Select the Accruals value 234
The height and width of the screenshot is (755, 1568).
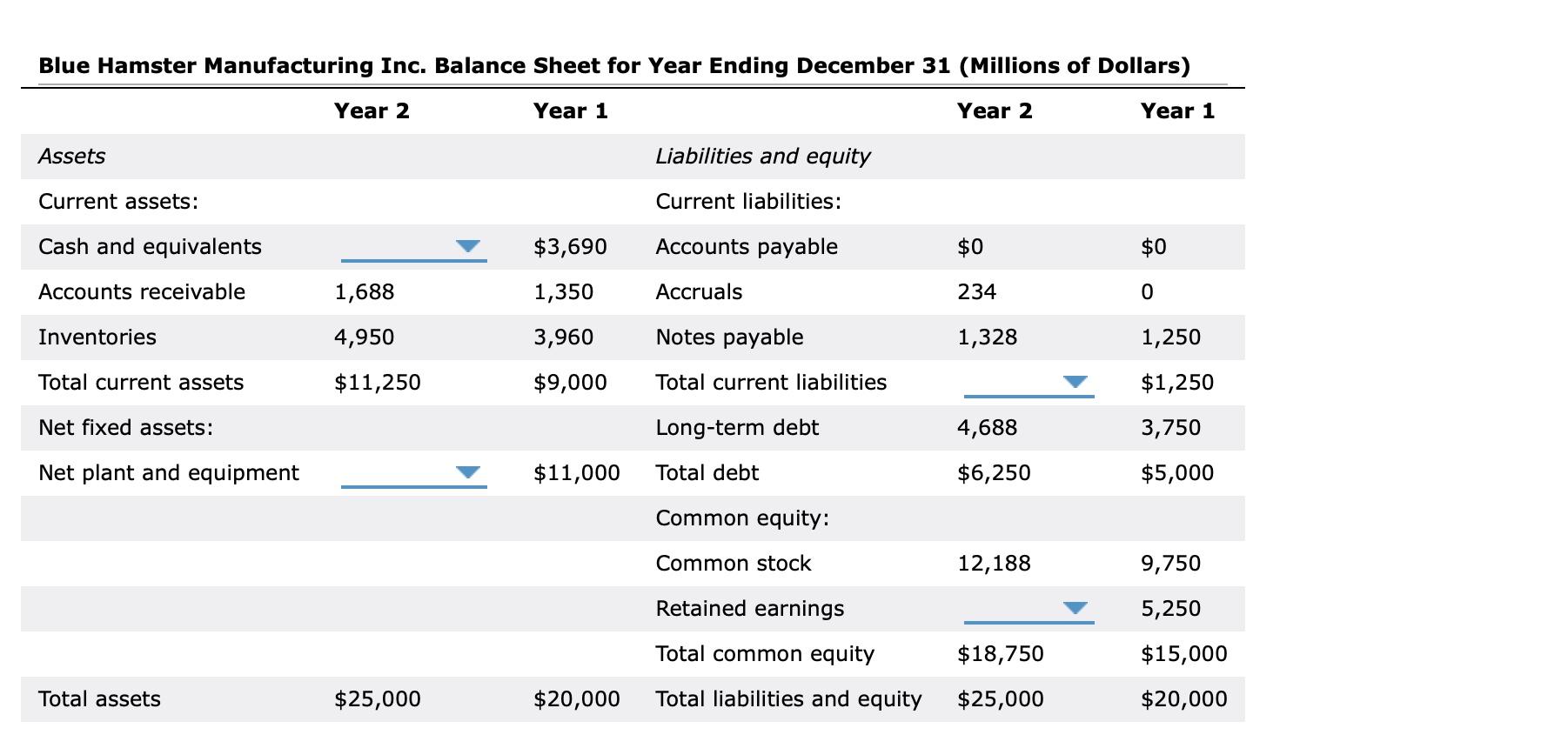click(975, 291)
